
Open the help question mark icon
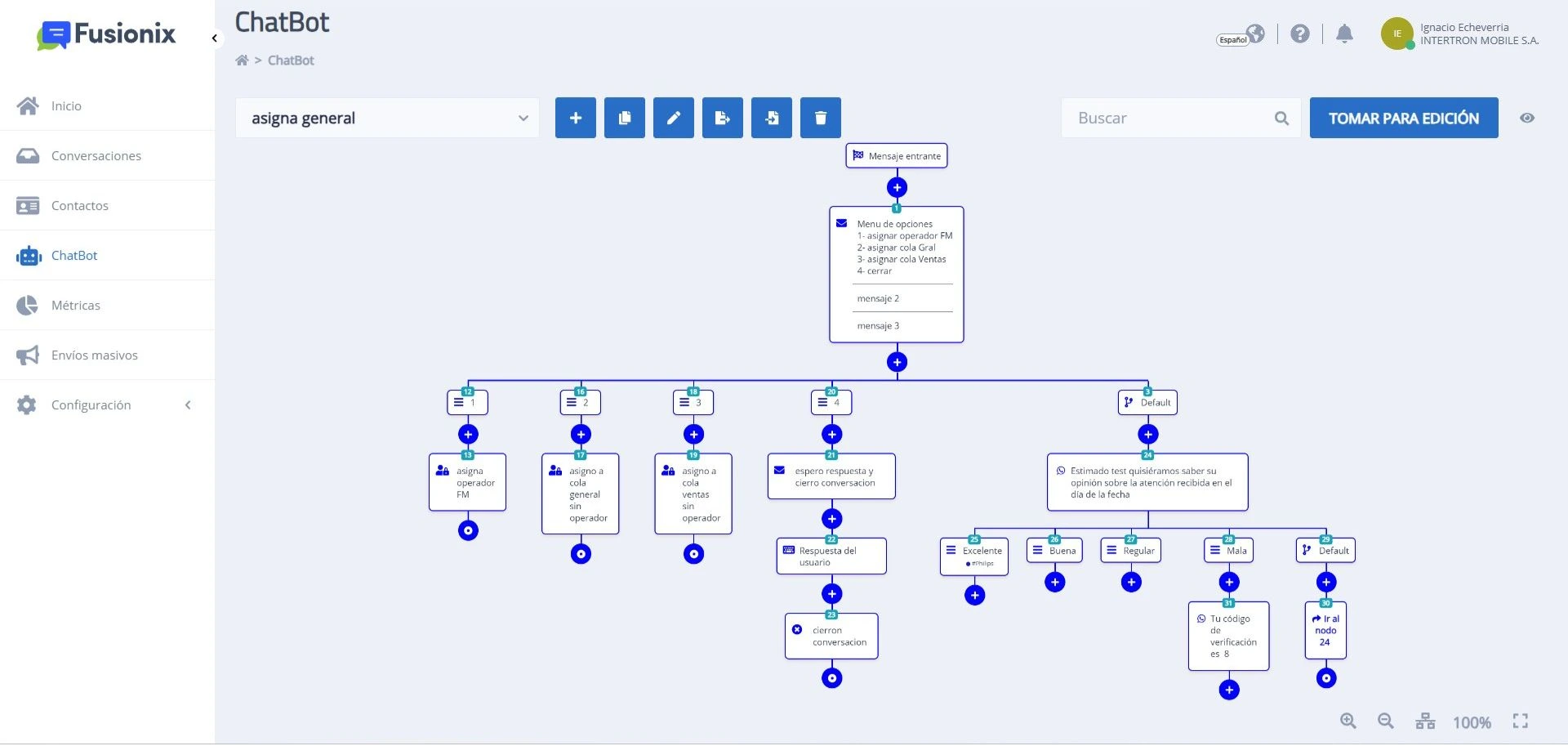[x=1300, y=34]
